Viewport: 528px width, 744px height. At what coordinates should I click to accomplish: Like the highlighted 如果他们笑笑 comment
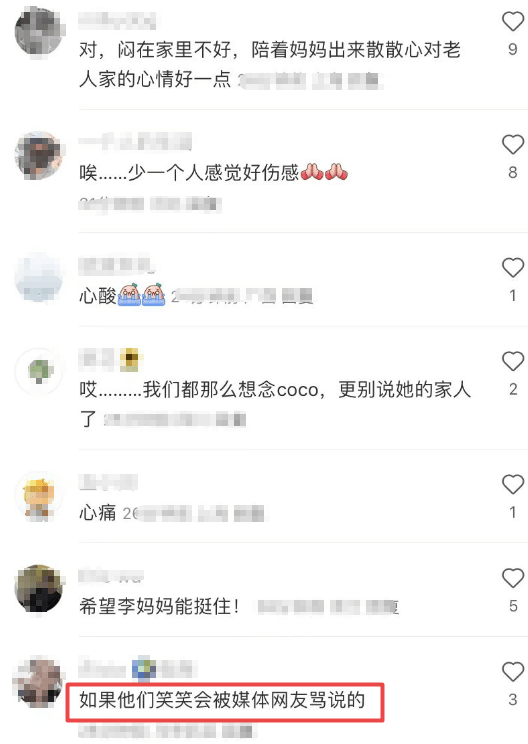[x=512, y=672]
